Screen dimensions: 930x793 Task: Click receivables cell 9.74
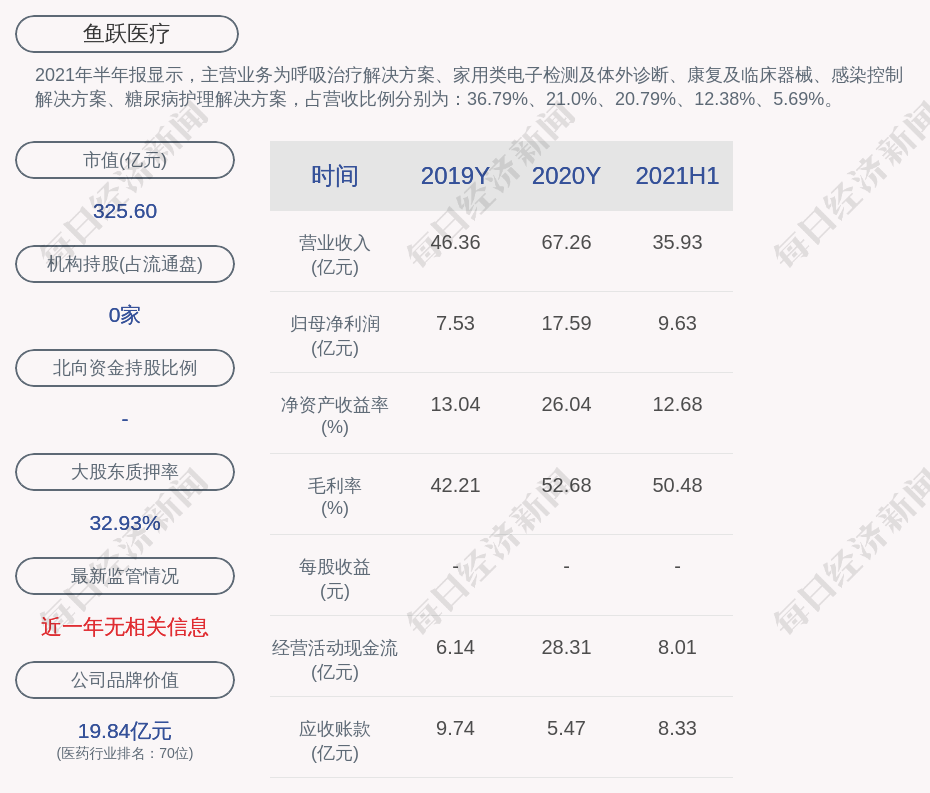click(456, 728)
